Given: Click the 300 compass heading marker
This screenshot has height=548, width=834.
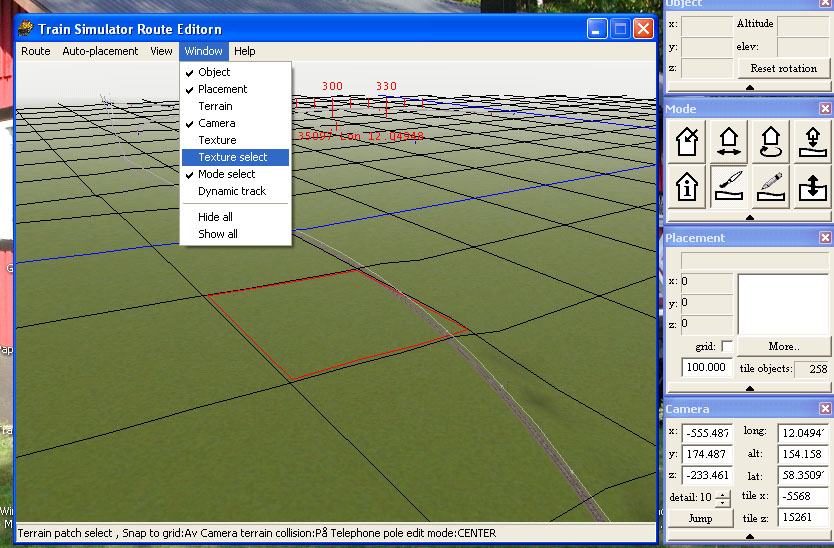Looking at the screenshot, I should (x=332, y=86).
